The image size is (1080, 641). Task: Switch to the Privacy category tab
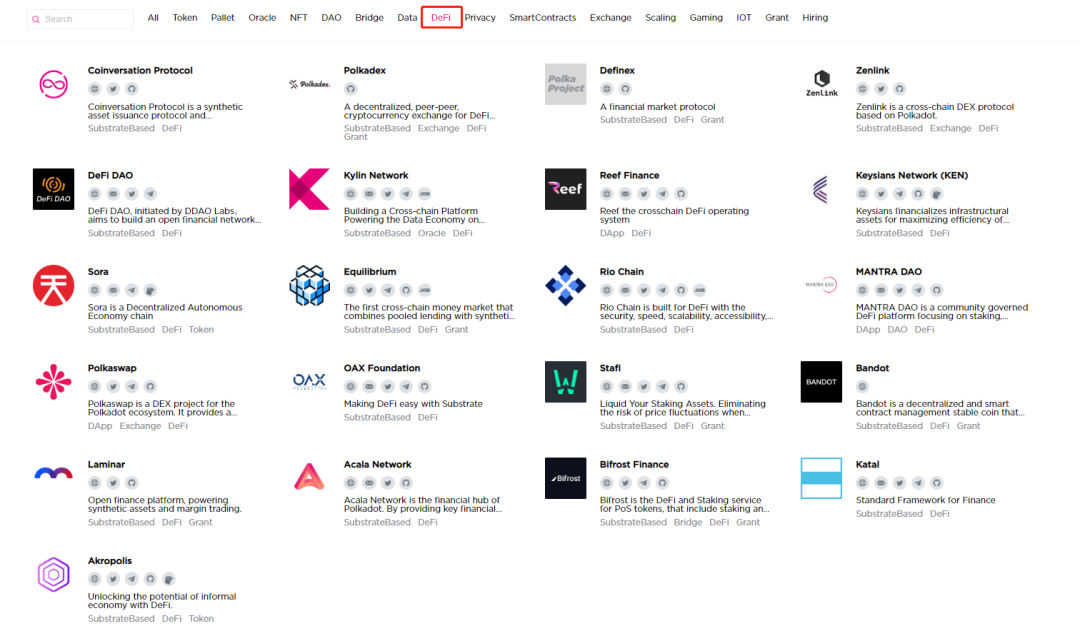click(480, 18)
